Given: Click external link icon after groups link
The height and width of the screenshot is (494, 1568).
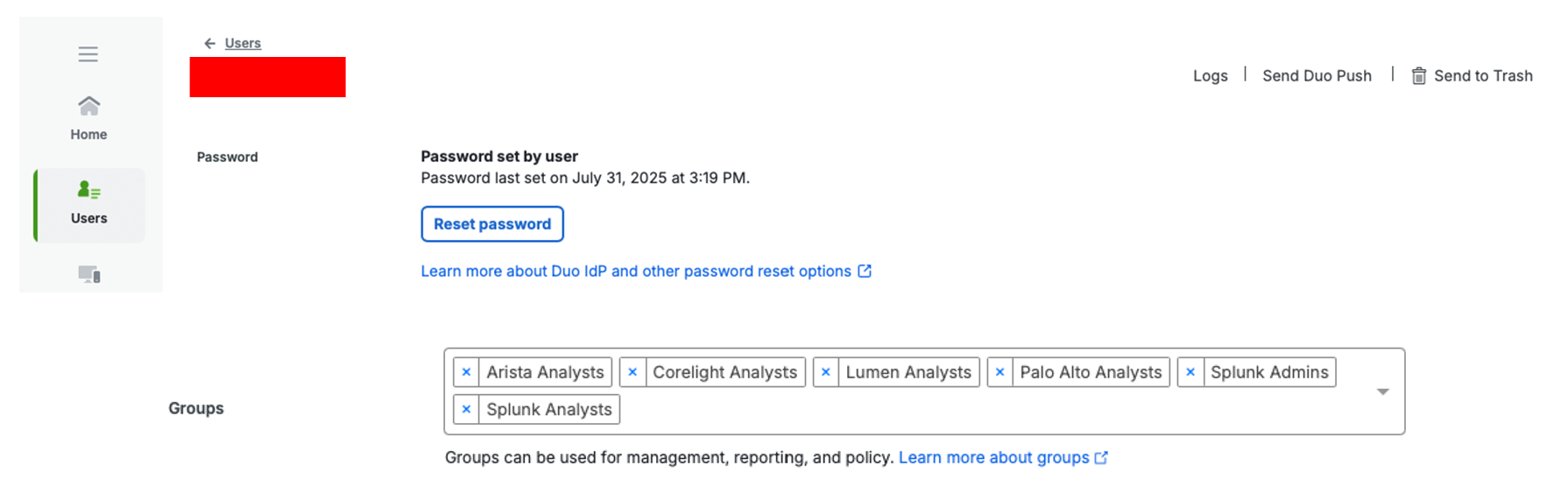Looking at the screenshot, I should point(1101,458).
